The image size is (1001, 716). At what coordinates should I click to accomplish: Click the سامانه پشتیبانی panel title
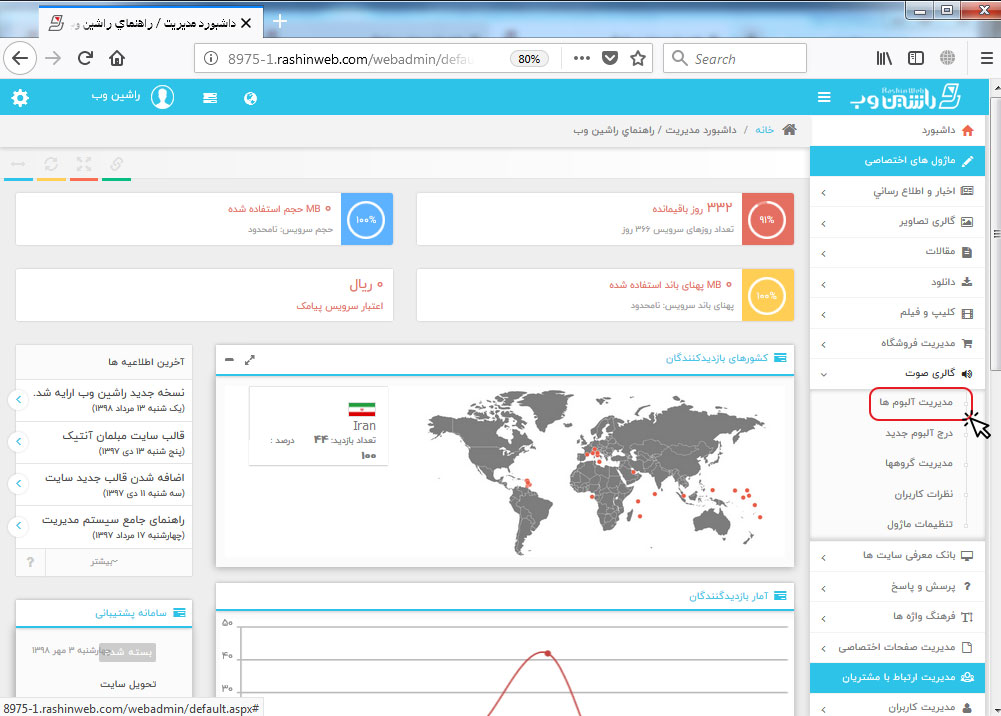(x=131, y=613)
